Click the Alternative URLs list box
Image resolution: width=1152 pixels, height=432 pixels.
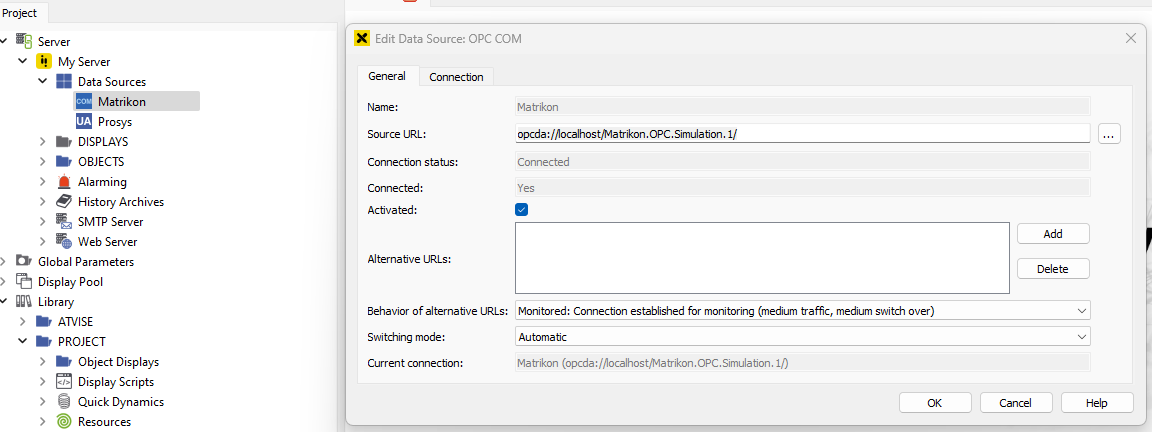[763, 259]
